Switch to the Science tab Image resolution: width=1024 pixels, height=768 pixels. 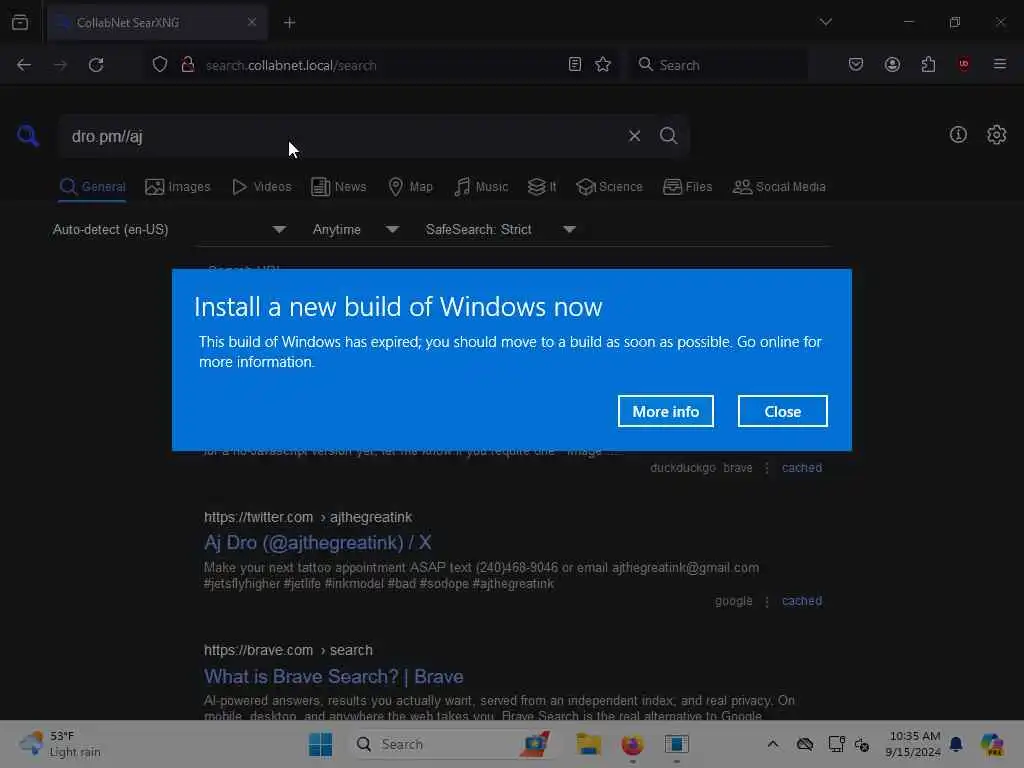[609, 187]
